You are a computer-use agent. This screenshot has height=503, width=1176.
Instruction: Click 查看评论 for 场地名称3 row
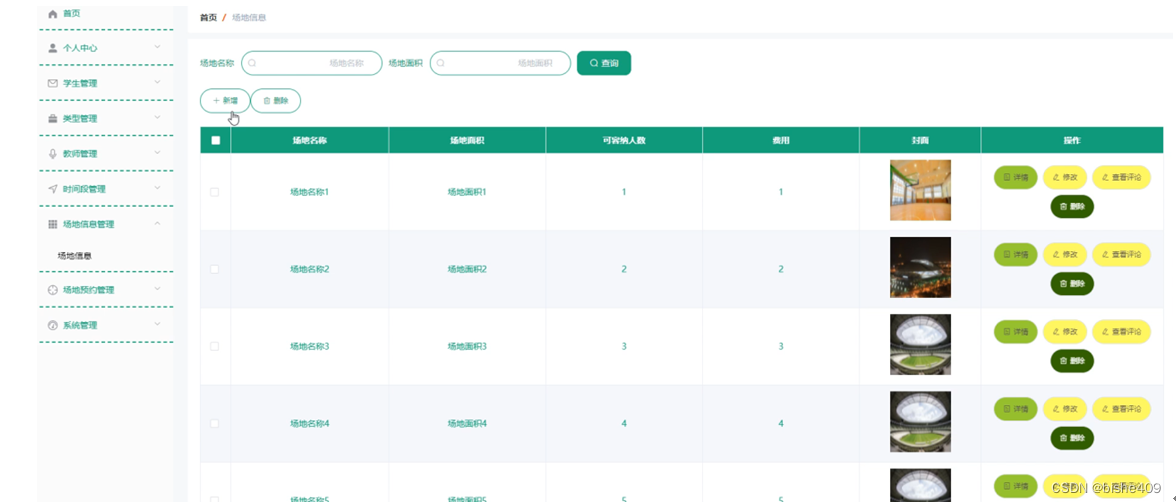1121,332
